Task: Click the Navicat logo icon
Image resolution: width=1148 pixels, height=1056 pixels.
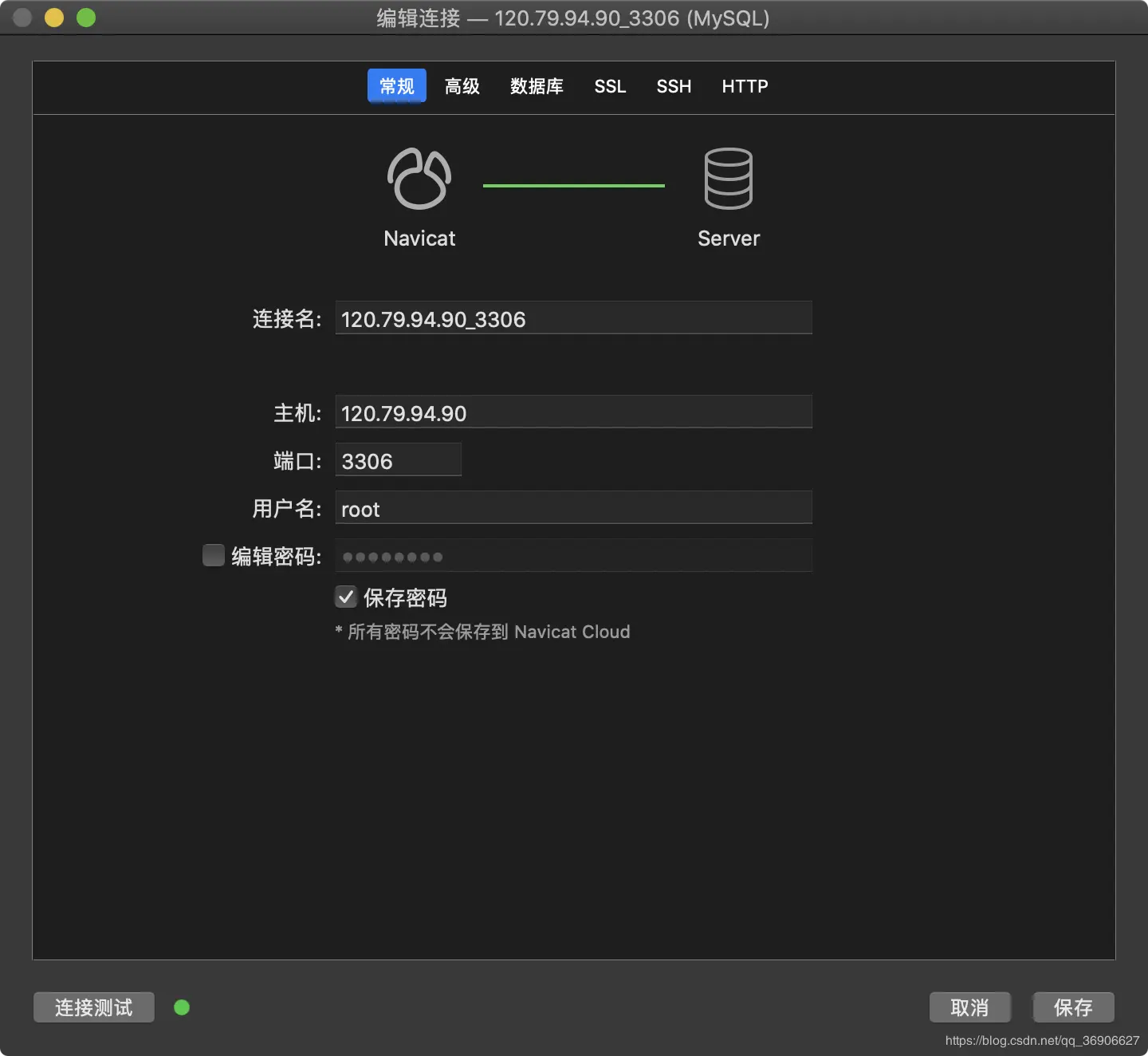Action: tap(419, 179)
